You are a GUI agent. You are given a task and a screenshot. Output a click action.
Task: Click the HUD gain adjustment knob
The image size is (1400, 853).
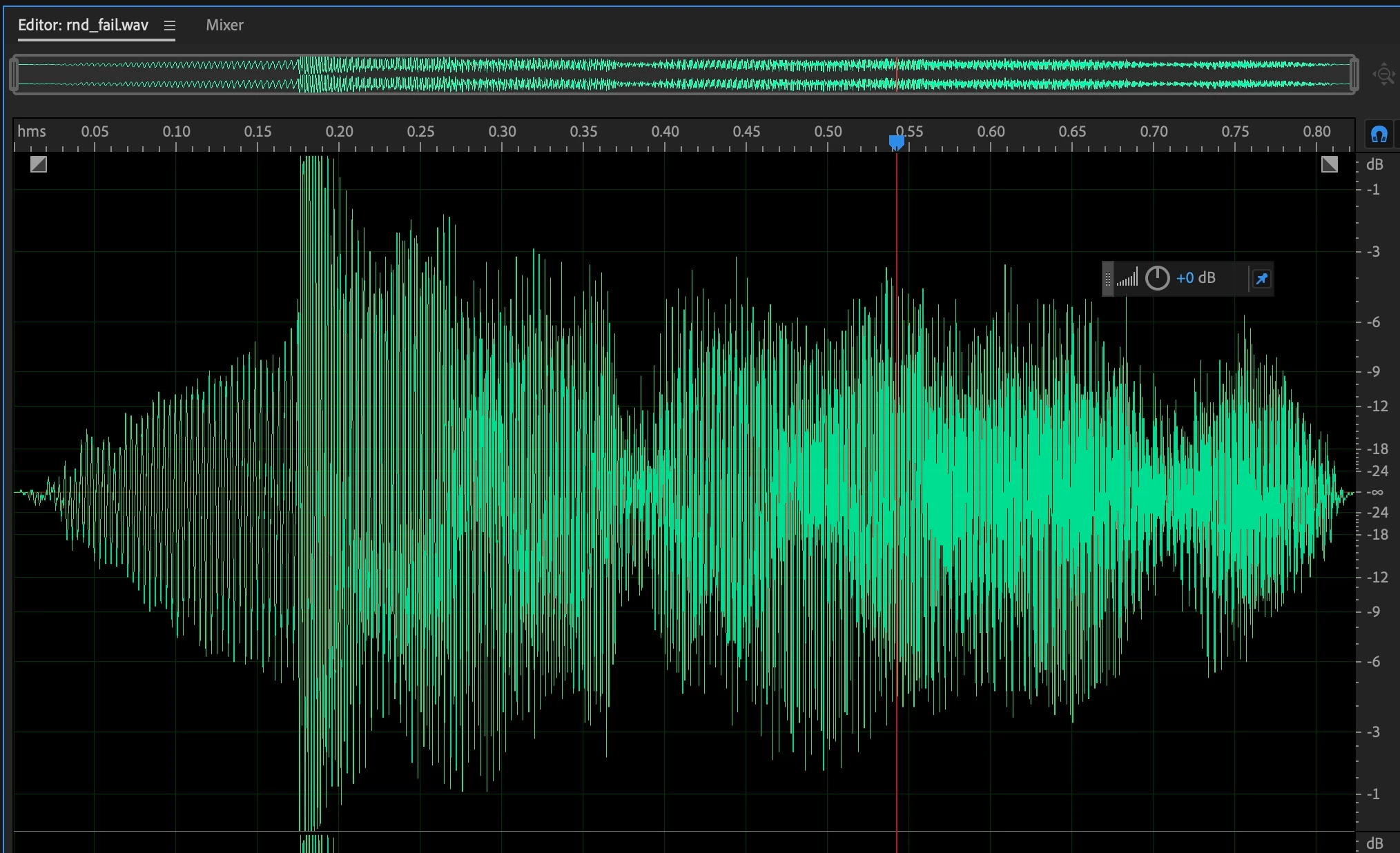coord(1157,279)
